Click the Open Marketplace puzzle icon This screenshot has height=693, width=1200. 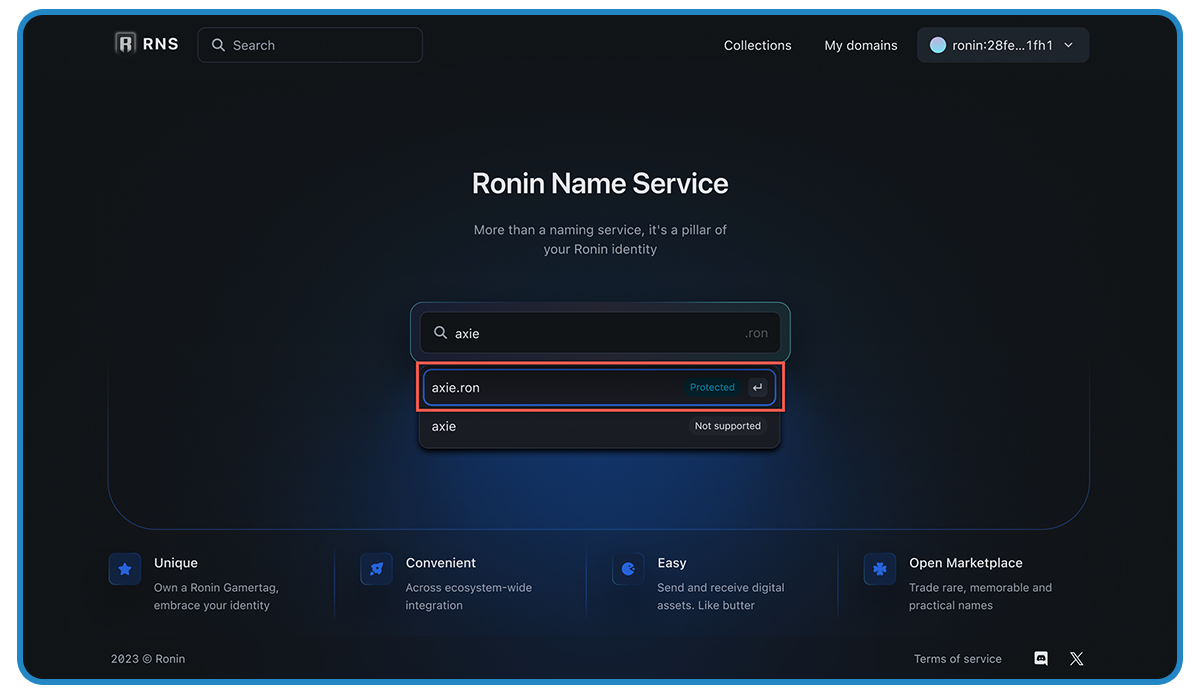point(880,569)
